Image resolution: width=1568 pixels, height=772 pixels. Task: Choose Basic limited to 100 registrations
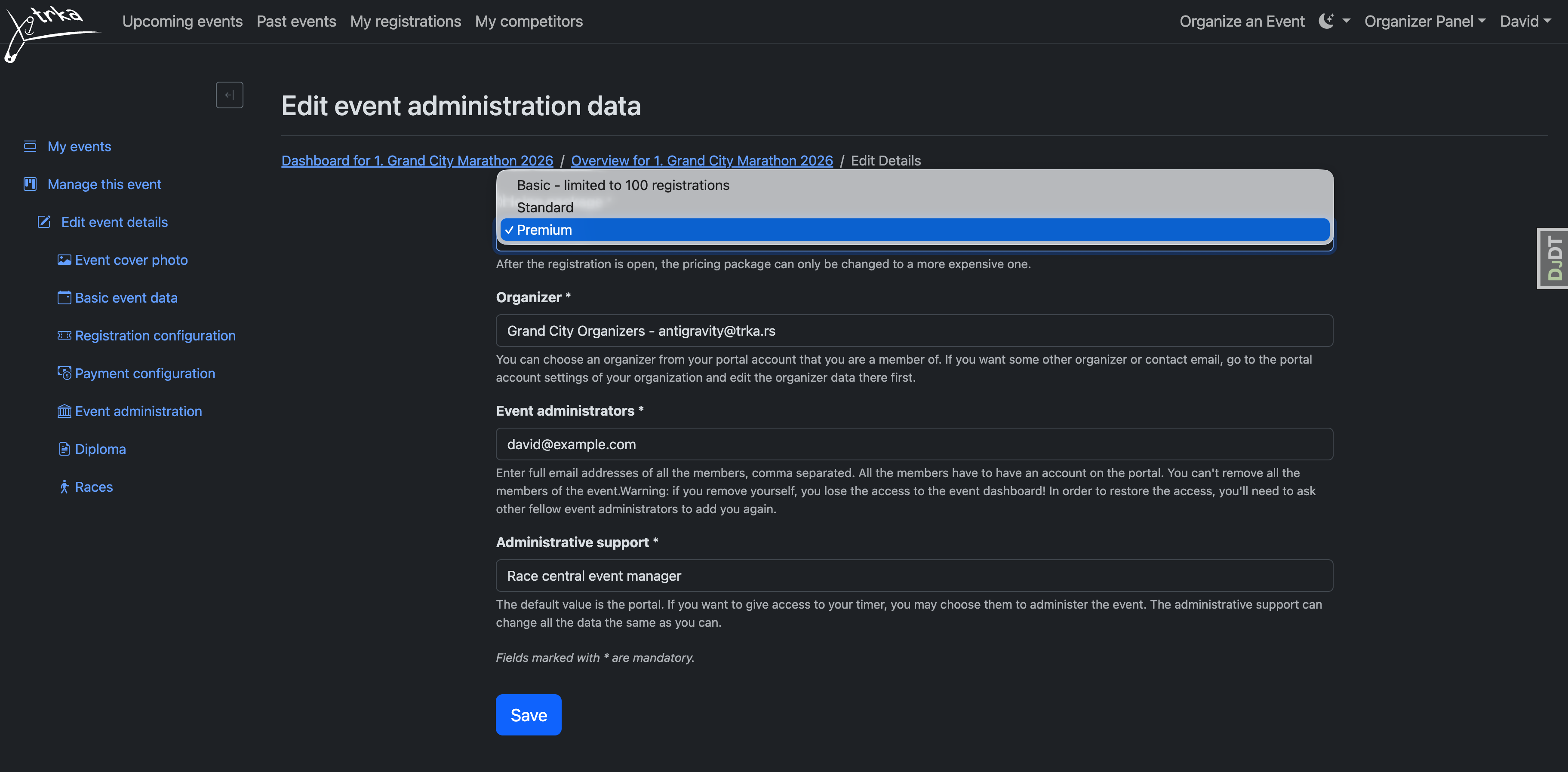pos(623,185)
